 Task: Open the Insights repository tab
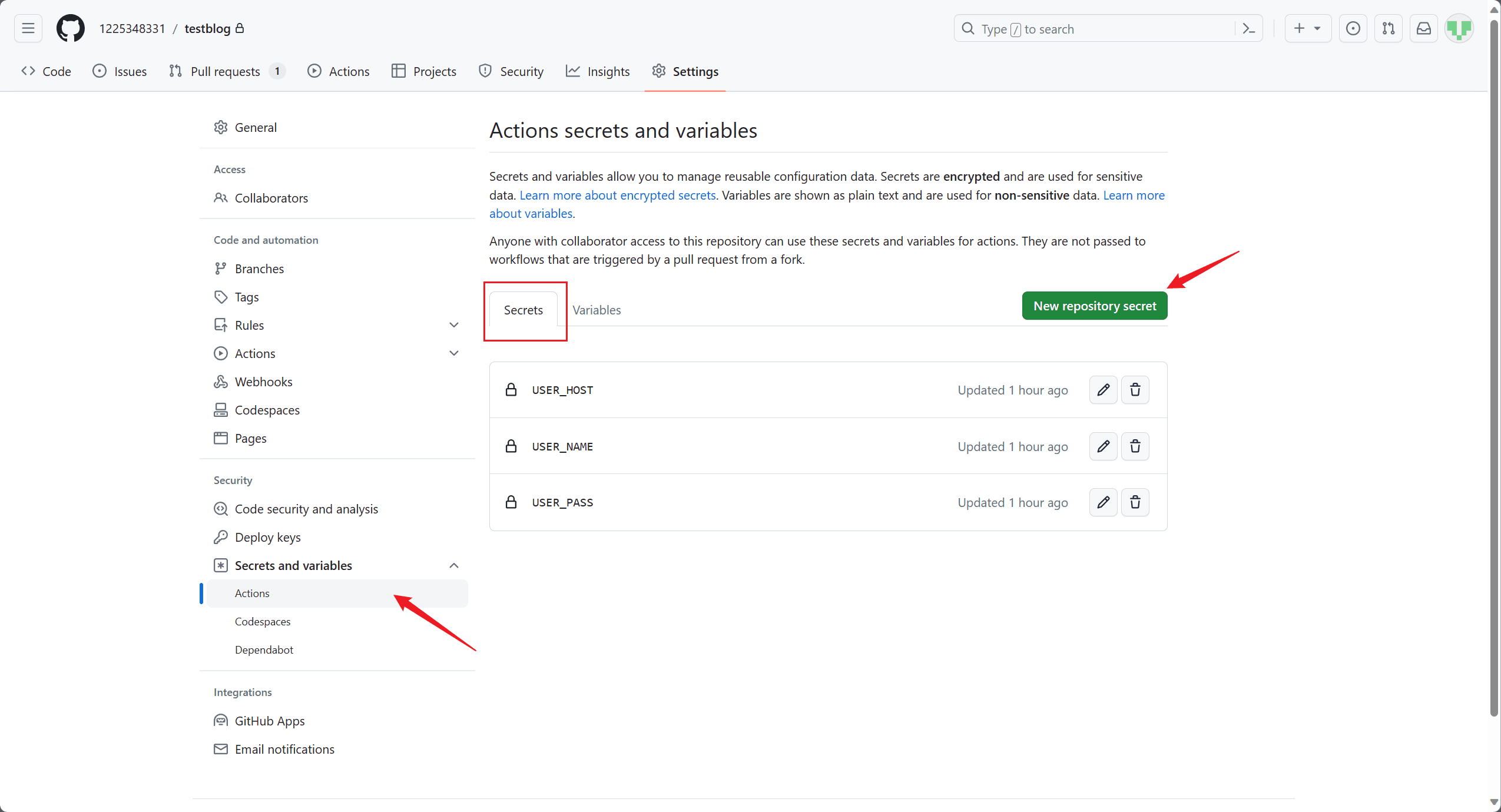click(598, 71)
